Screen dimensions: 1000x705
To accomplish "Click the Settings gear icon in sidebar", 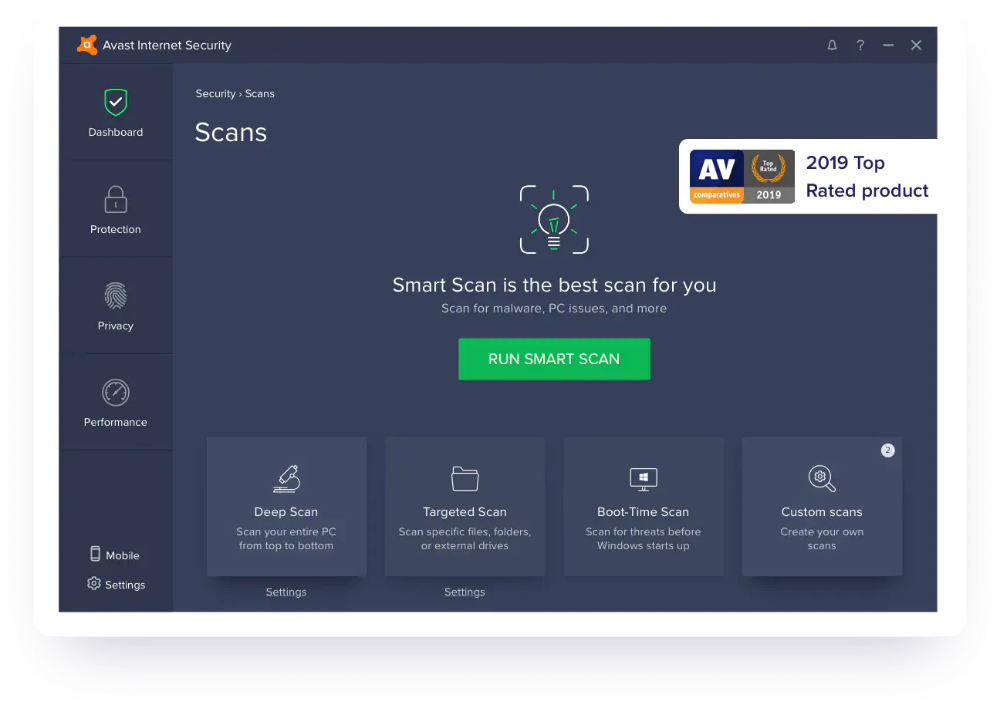I will pos(94,583).
